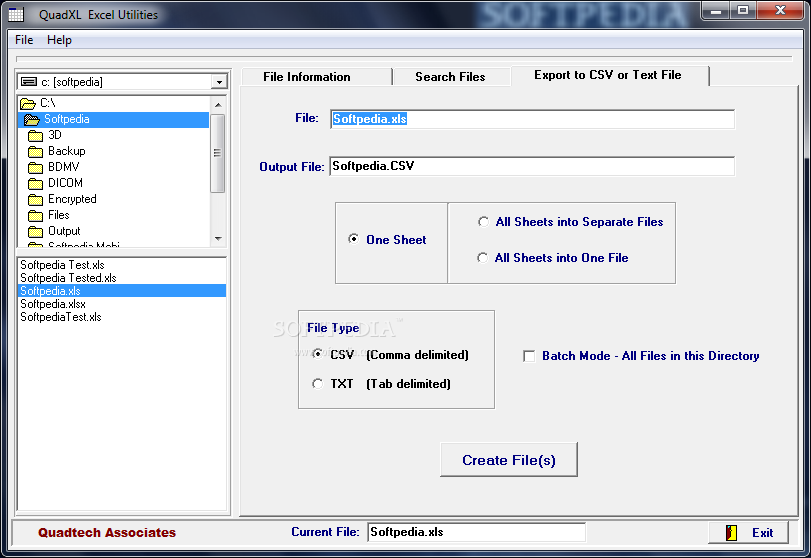Click the Files folder icon
811x558 pixels.
tap(35, 216)
